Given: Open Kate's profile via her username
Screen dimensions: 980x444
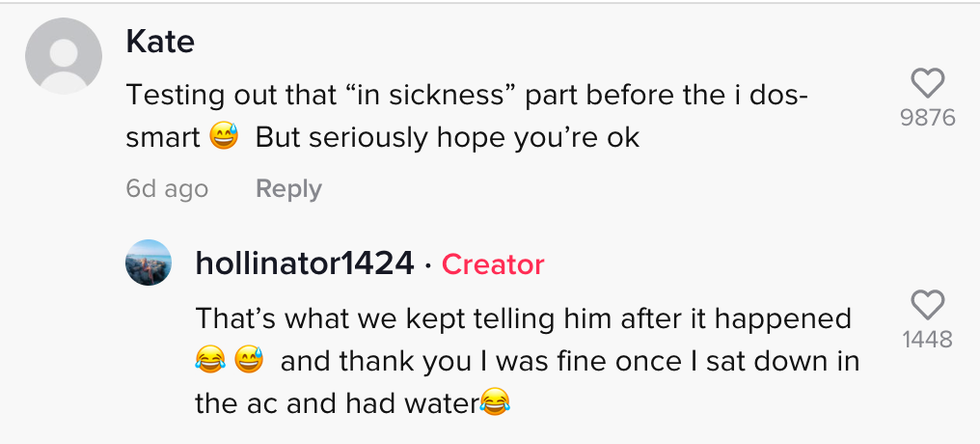Looking at the screenshot, I should [161, 42].
